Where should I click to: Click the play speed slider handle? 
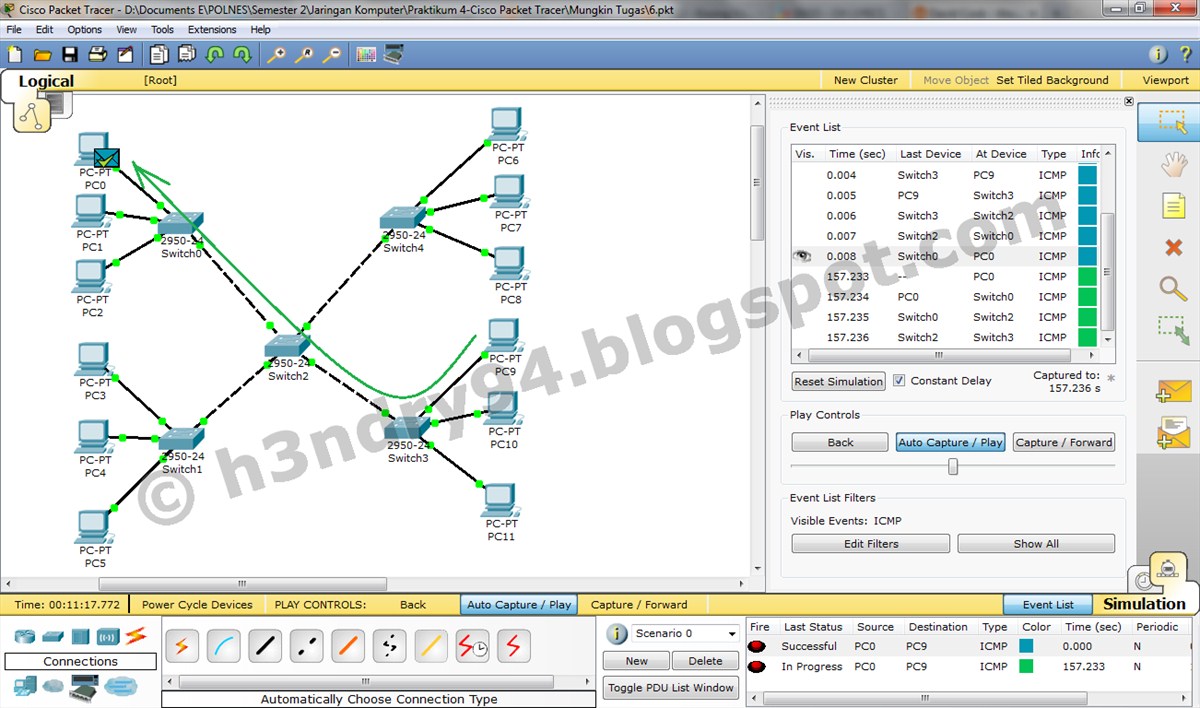953,467
